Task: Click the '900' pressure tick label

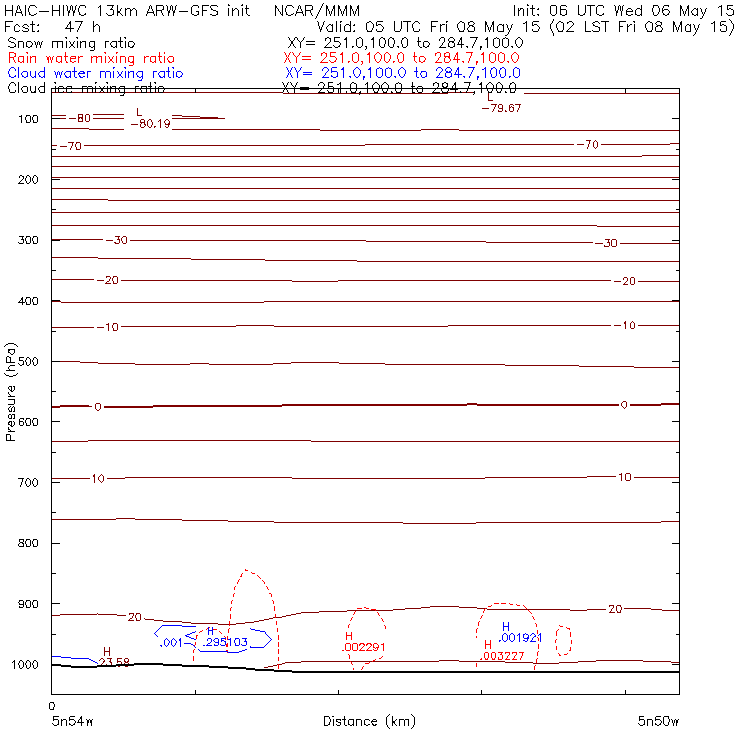Action: (28, 604)
